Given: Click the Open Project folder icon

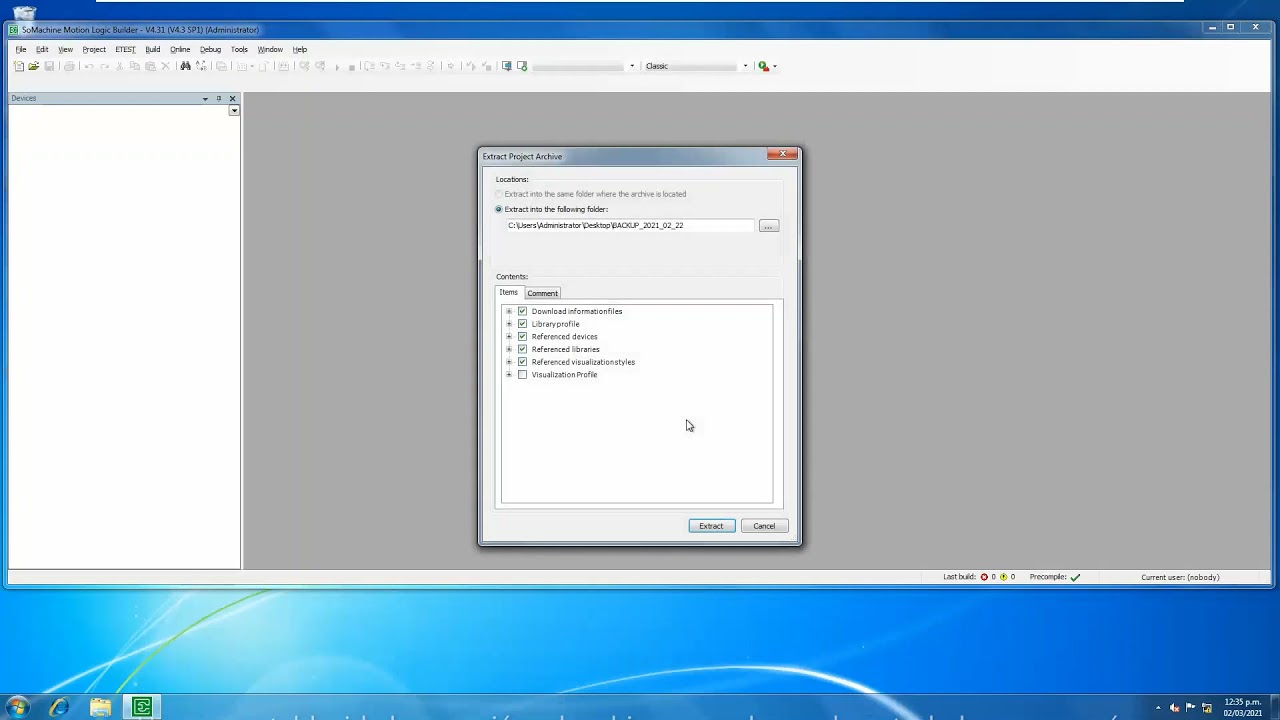Looking at the screenshot, I should pos(34,66).
